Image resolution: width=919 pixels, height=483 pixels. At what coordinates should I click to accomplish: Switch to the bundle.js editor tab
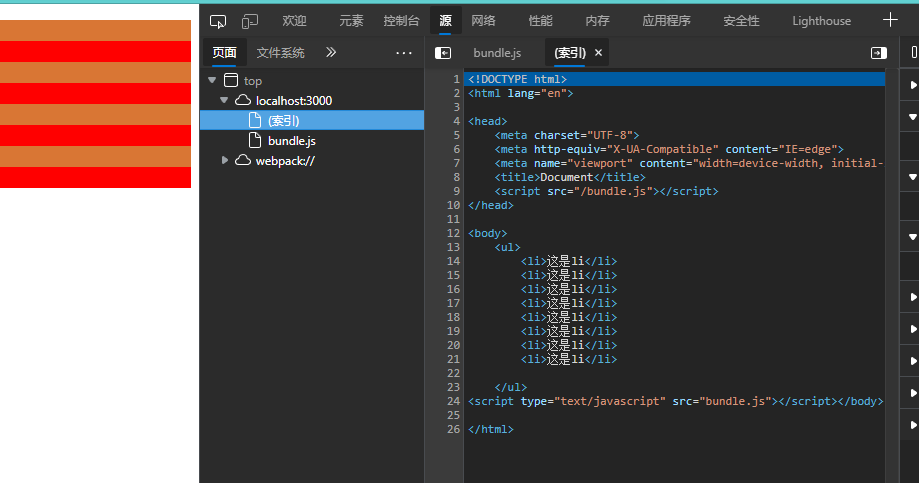(497, 53)
